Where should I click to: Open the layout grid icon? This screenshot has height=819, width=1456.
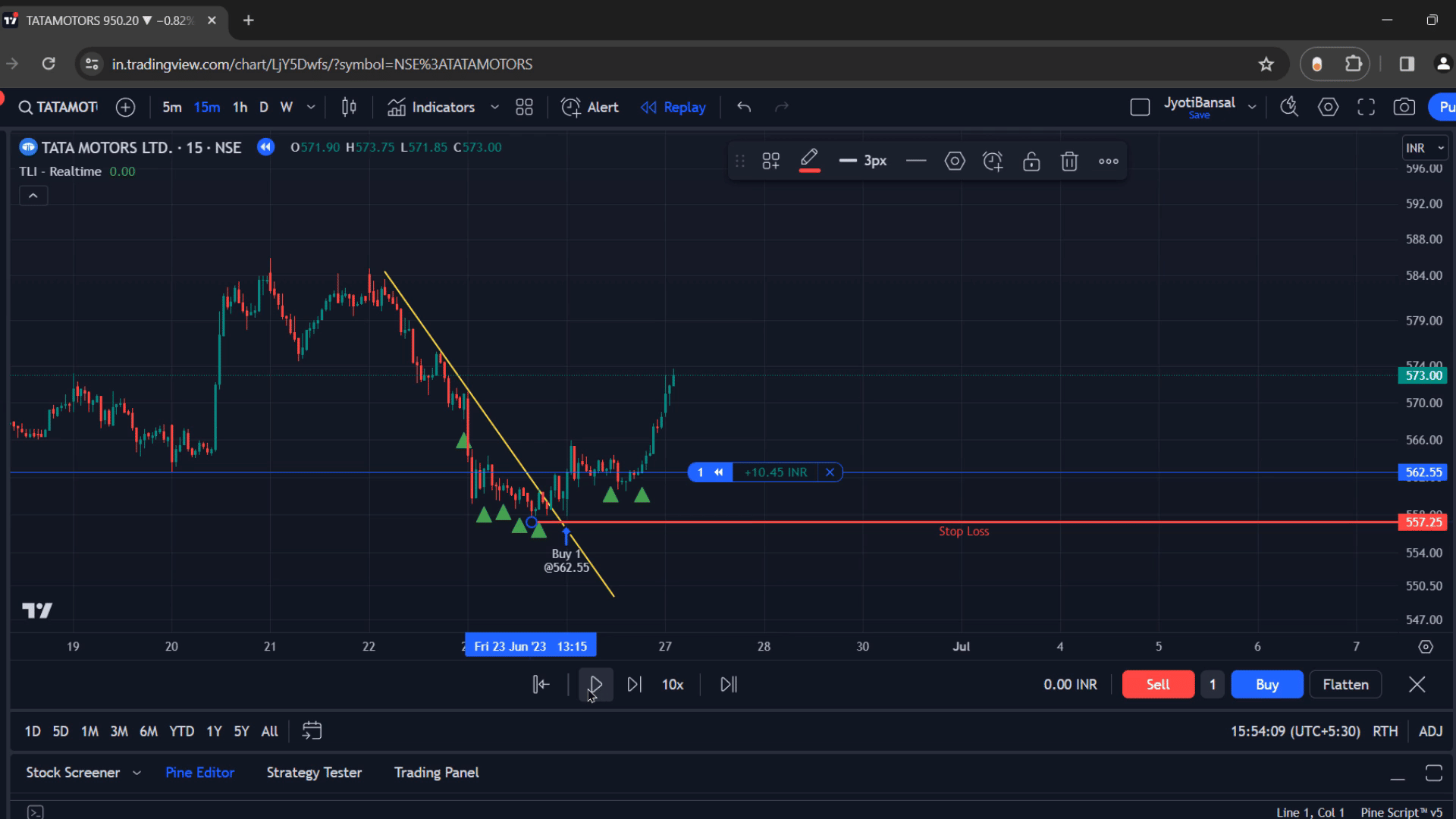click(x=524, y=108)
